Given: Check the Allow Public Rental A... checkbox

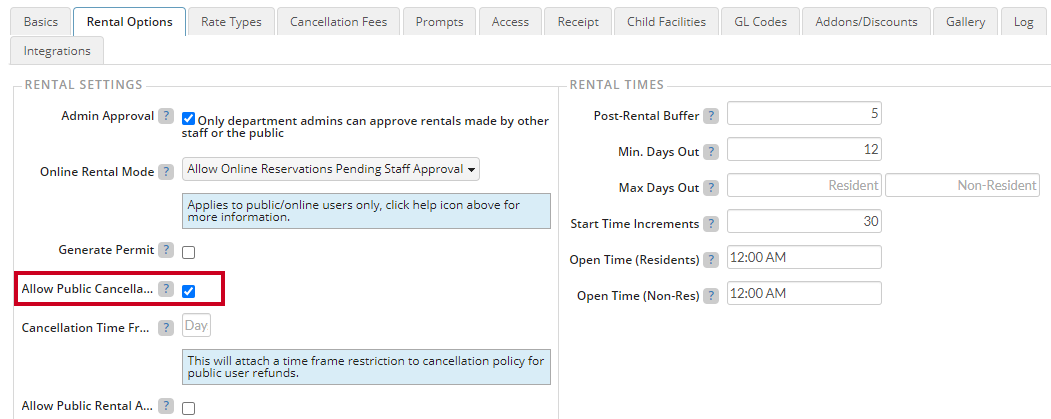Looking at the screenshot, I should coord(188,408).
